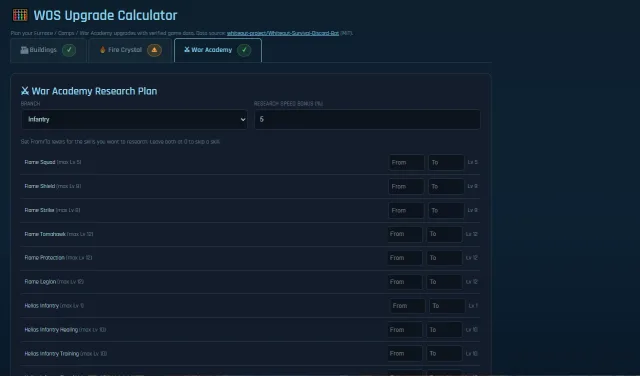Click the From field for Helios Infantry Training
The width and height of the screenshot is (640, 376).
pyautogui.click(x=405, y=354)
